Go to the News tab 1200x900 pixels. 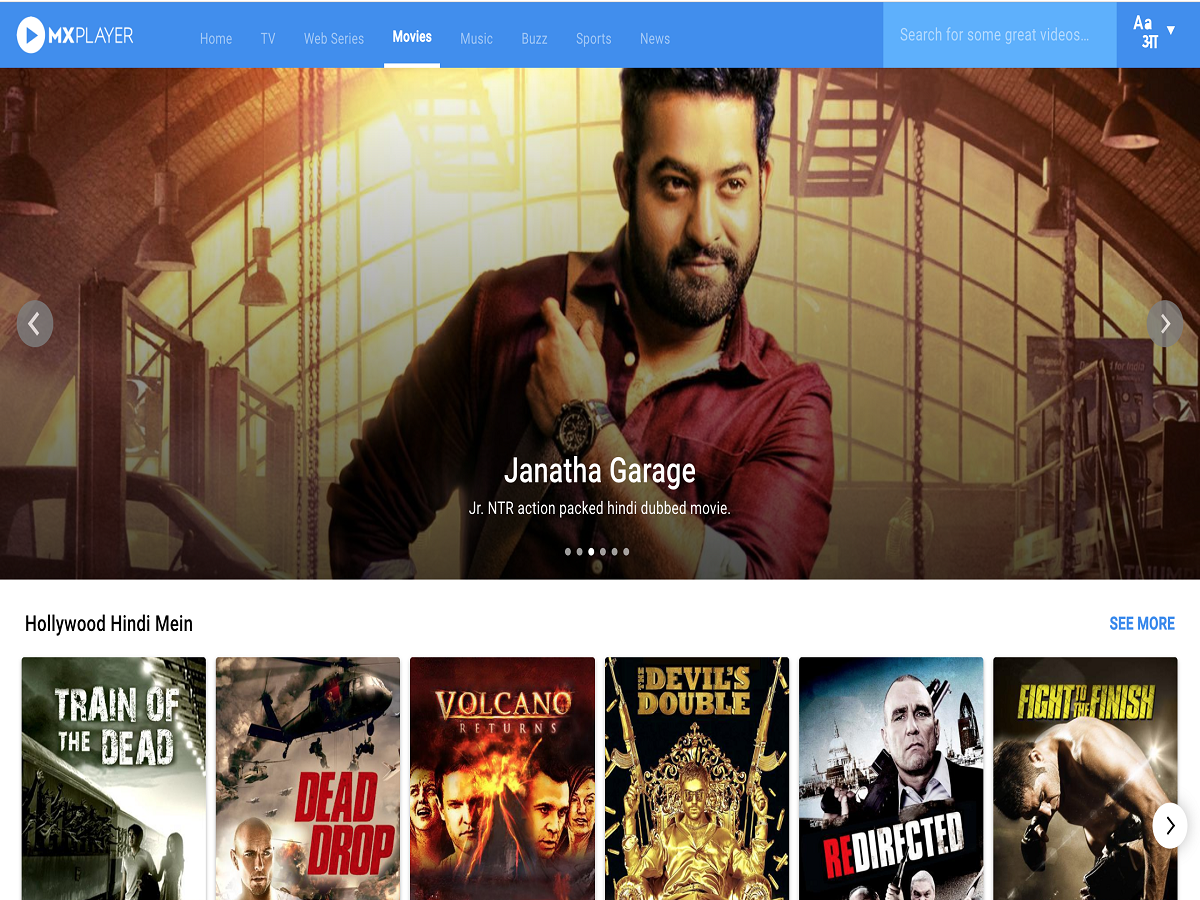pyautogui.click(x=655, y=39)
